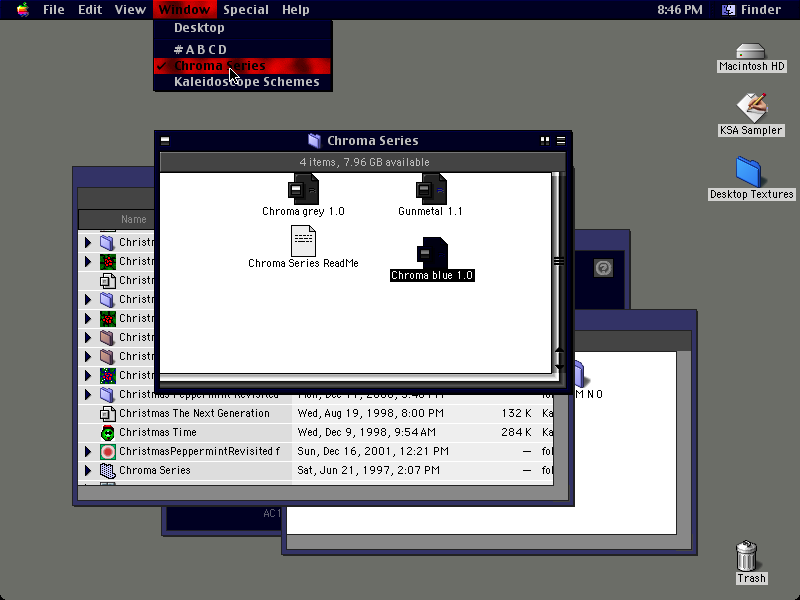Collapse the Chroma Series window with windowshade box

tap(561, 140)
